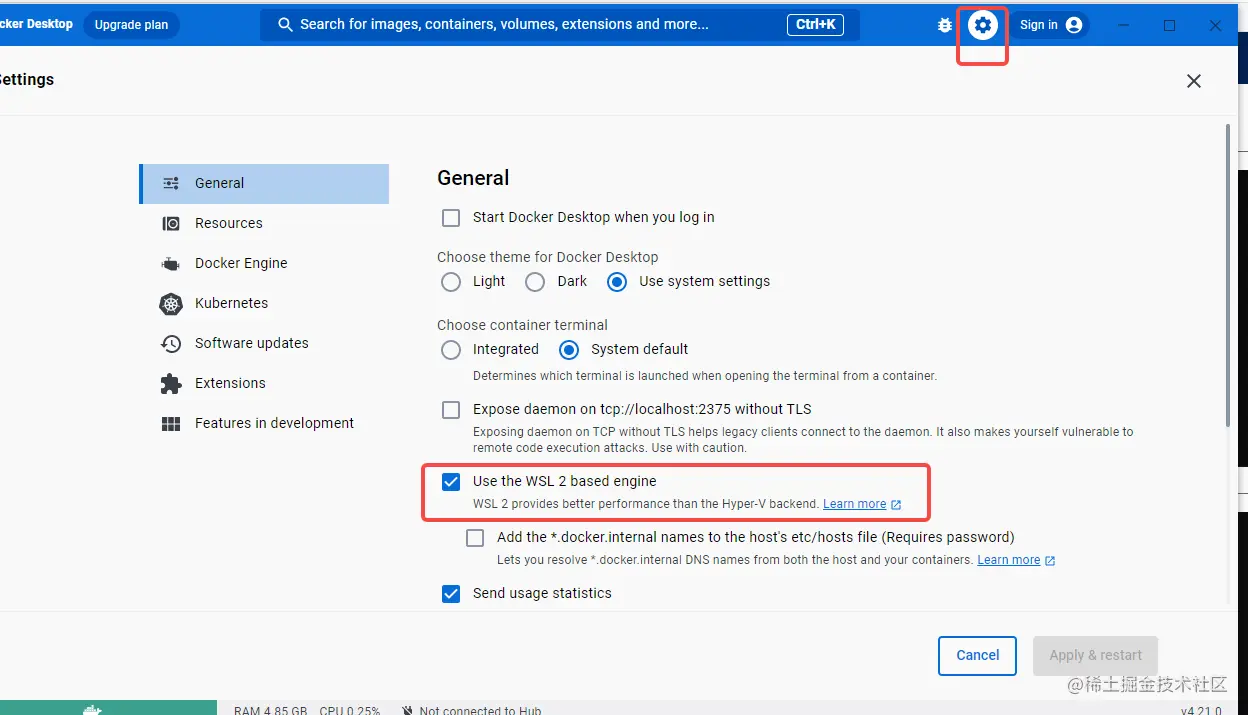The height and width of the screenshot is (715, 1248).
Task: Click the settings vertical scrollbar
Action: click(1229, 275)
